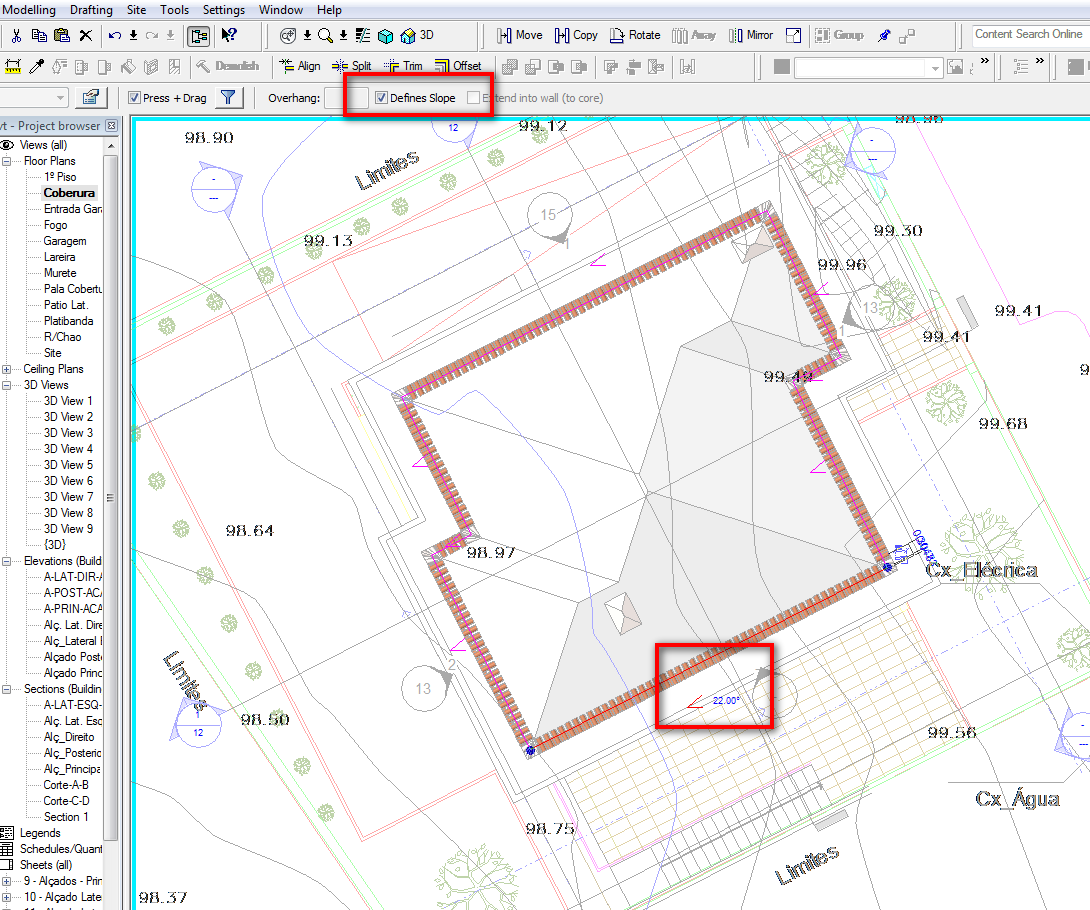Delete selection with the X icon
Viewport: 1090px width, 910px height.
pyautogui.click(x=86, y=35)
